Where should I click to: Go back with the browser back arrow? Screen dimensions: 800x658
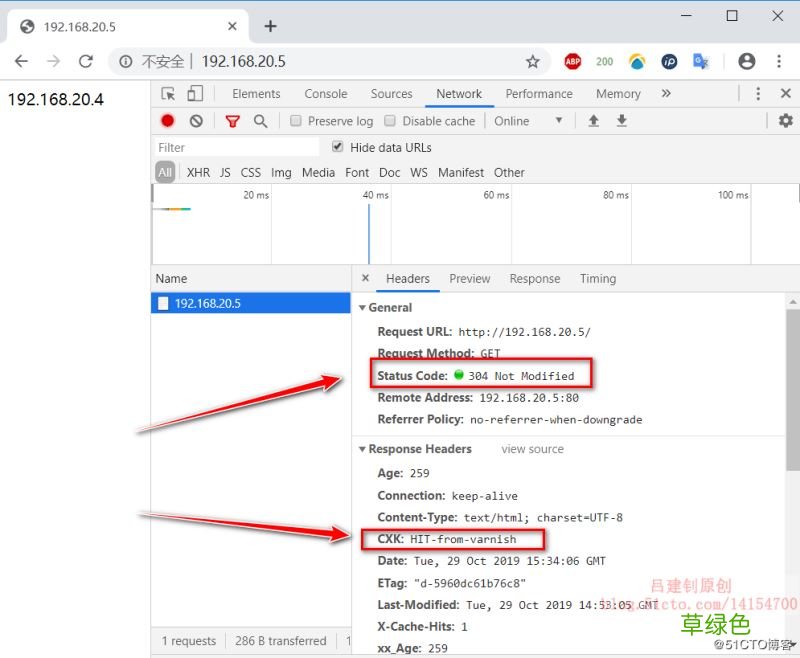[x=21, y=61]
